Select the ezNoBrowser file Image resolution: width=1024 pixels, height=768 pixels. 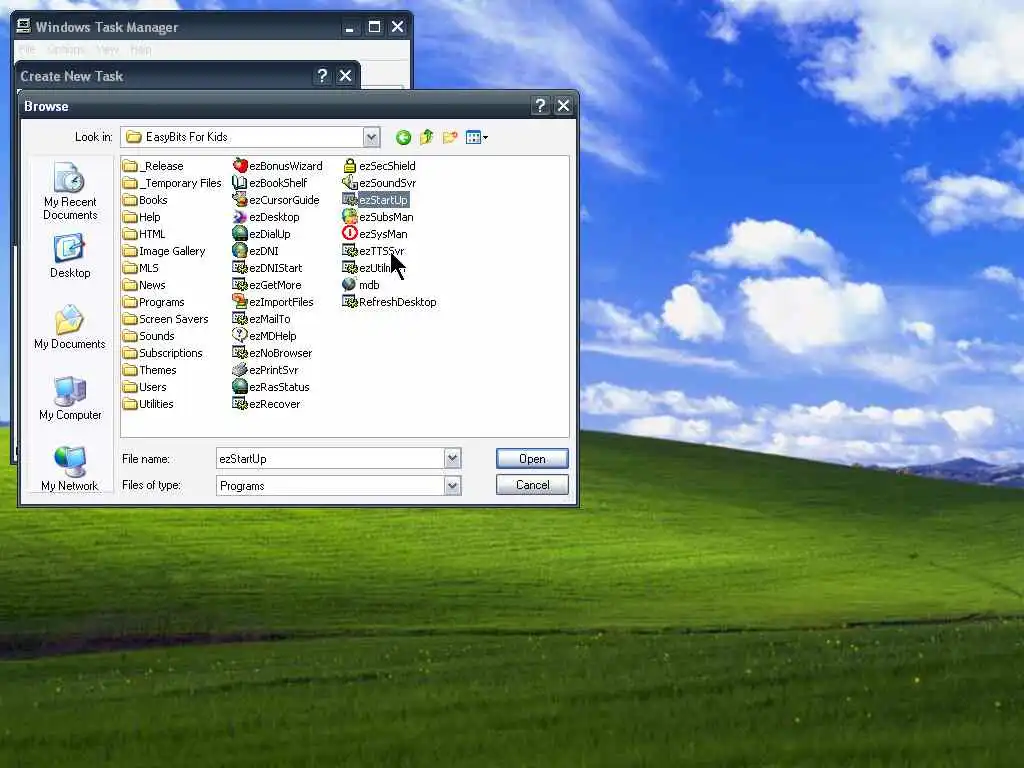(272, 353)
